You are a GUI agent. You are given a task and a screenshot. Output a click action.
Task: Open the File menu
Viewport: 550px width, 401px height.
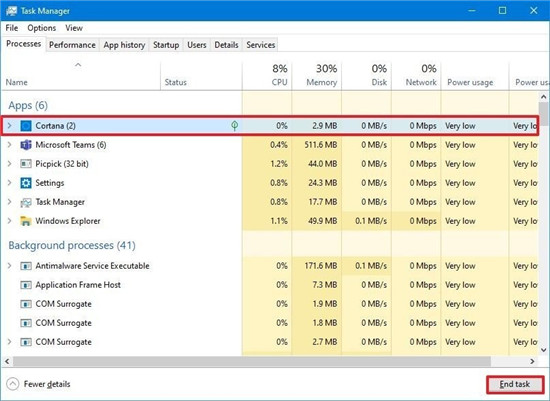point(12,28)
